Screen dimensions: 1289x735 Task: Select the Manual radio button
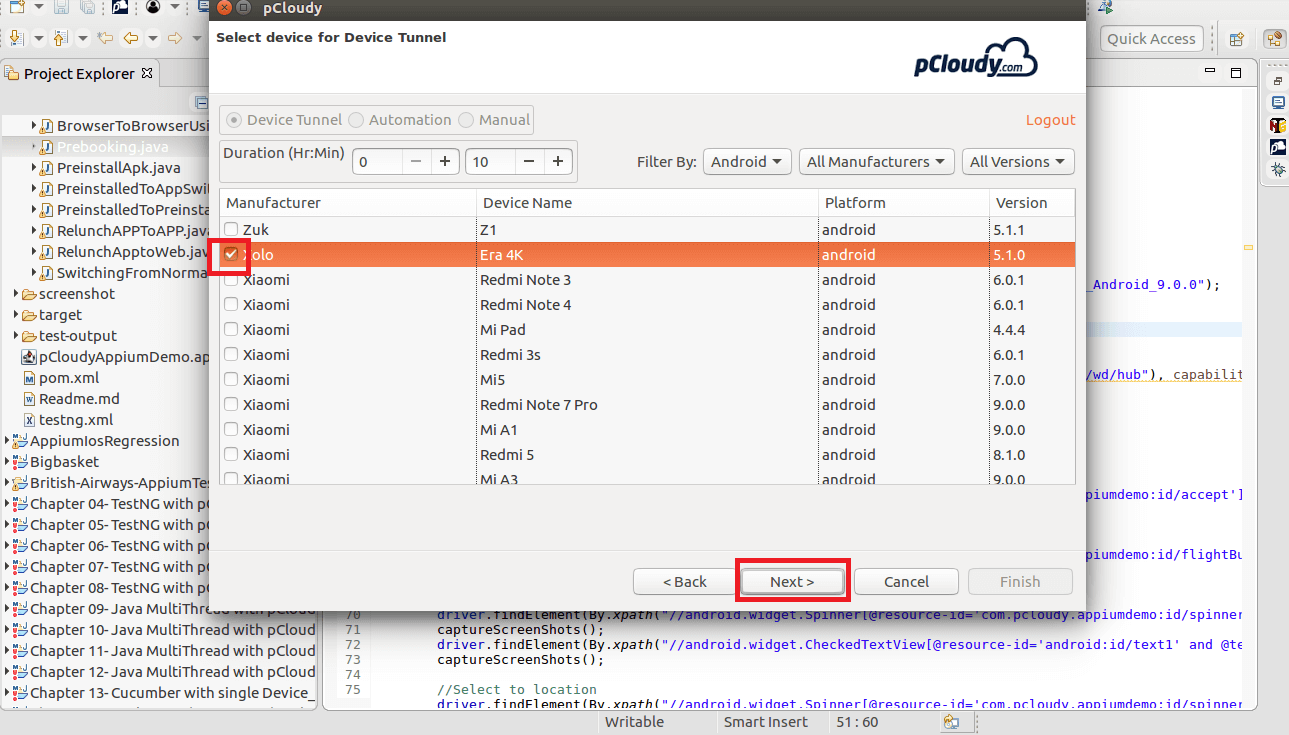pyautogui.click(x=466, y=120)
